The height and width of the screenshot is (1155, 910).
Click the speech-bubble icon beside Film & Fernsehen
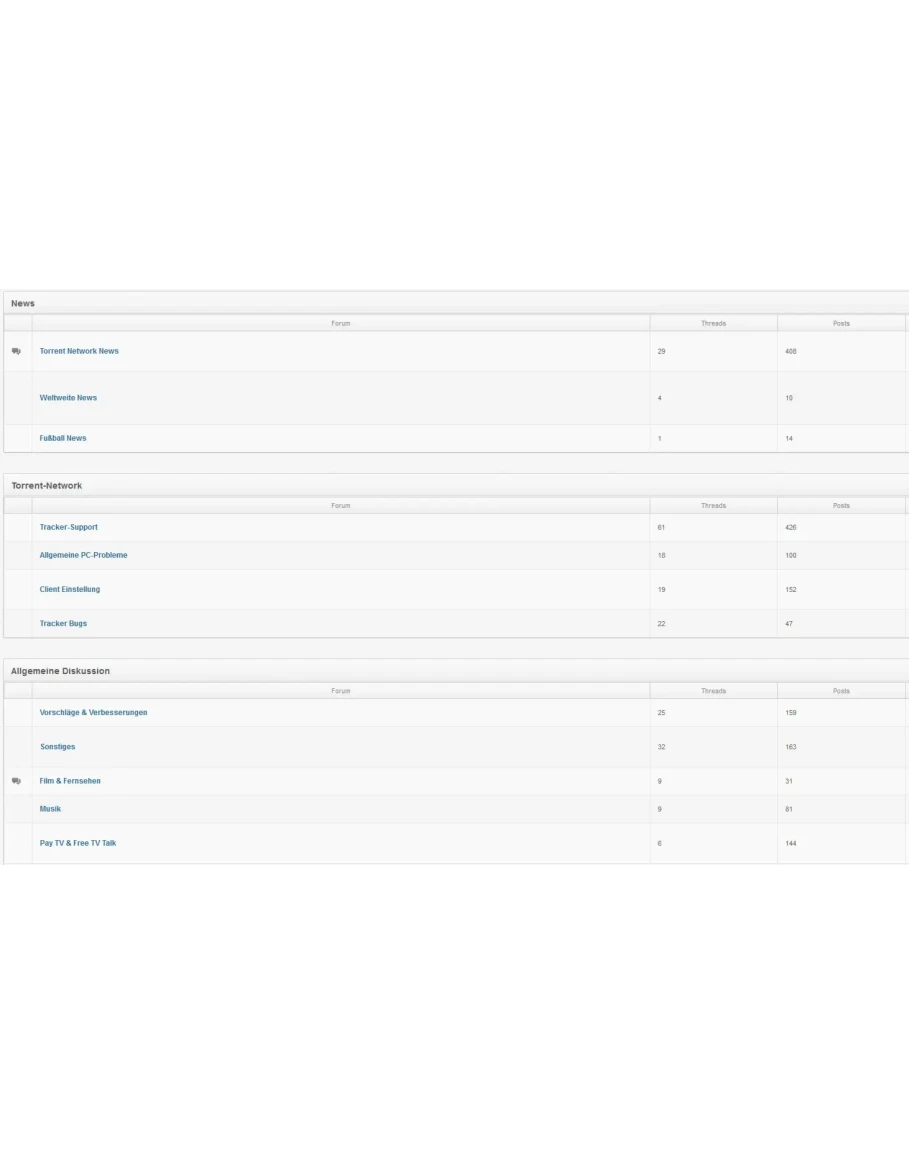coord(16,781)
